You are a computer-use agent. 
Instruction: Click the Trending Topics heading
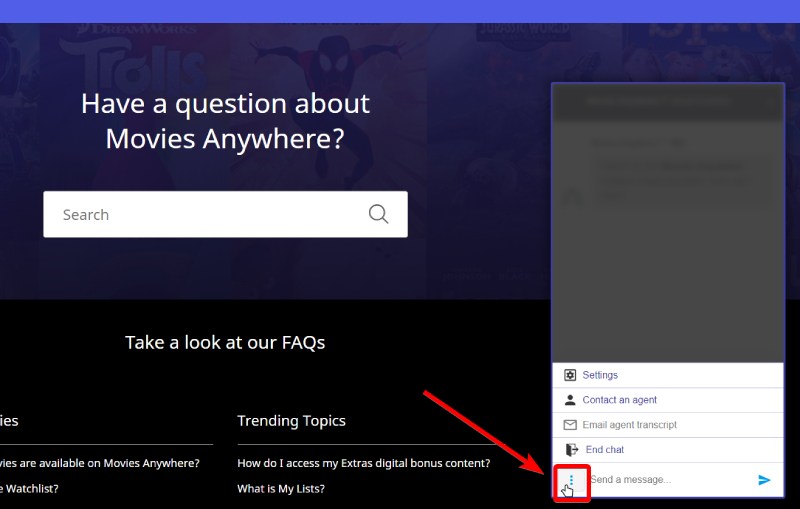291,421
